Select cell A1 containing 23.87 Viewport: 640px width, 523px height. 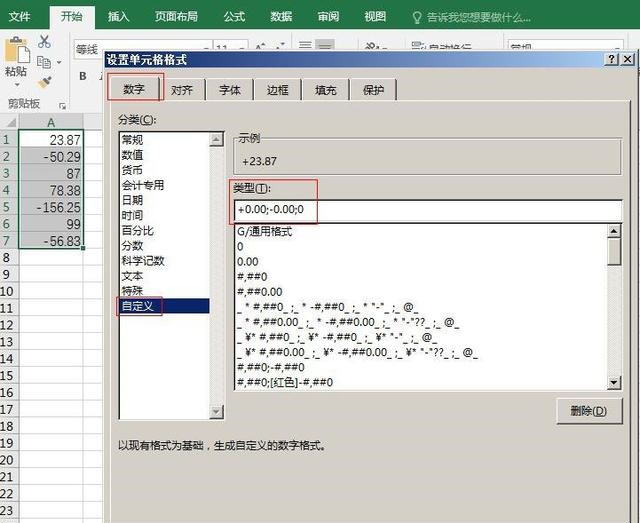(x=51, y=140)
